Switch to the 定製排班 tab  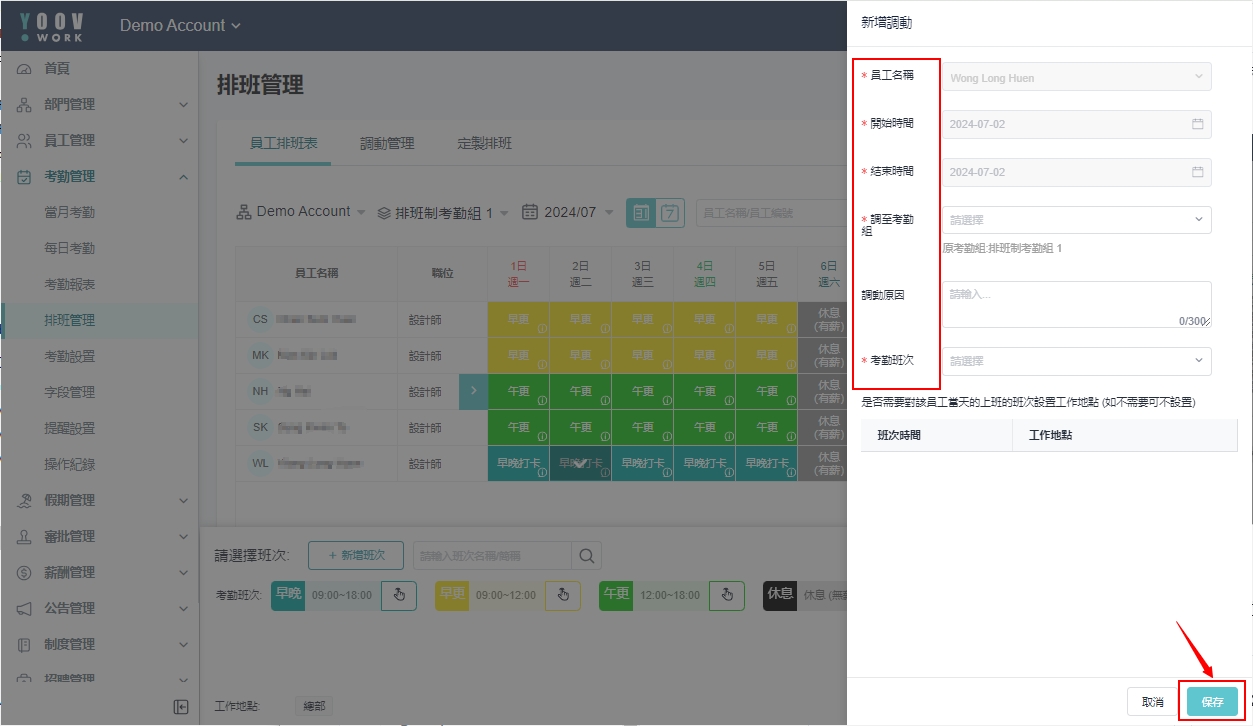coord(484,143)
